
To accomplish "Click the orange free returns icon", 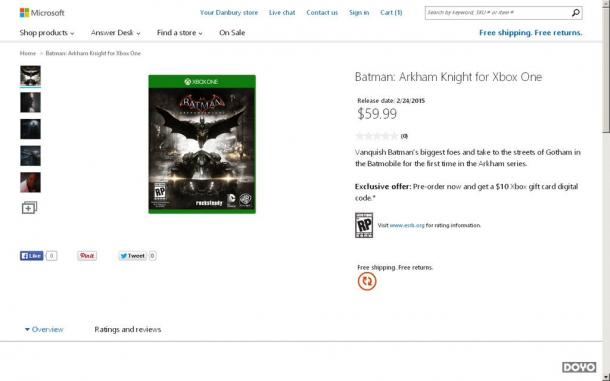I will click(x=367, y=281).
